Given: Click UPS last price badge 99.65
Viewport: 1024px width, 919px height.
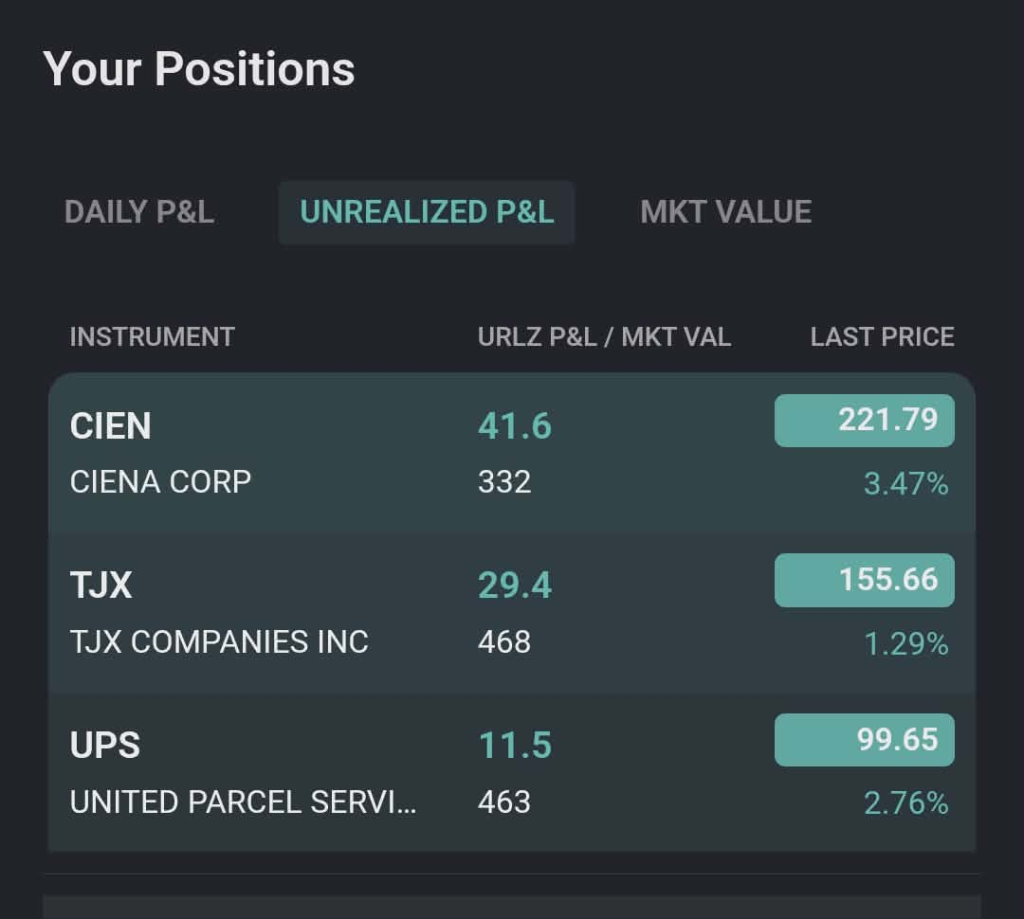Looking at the screenshot, I should 864,740.
